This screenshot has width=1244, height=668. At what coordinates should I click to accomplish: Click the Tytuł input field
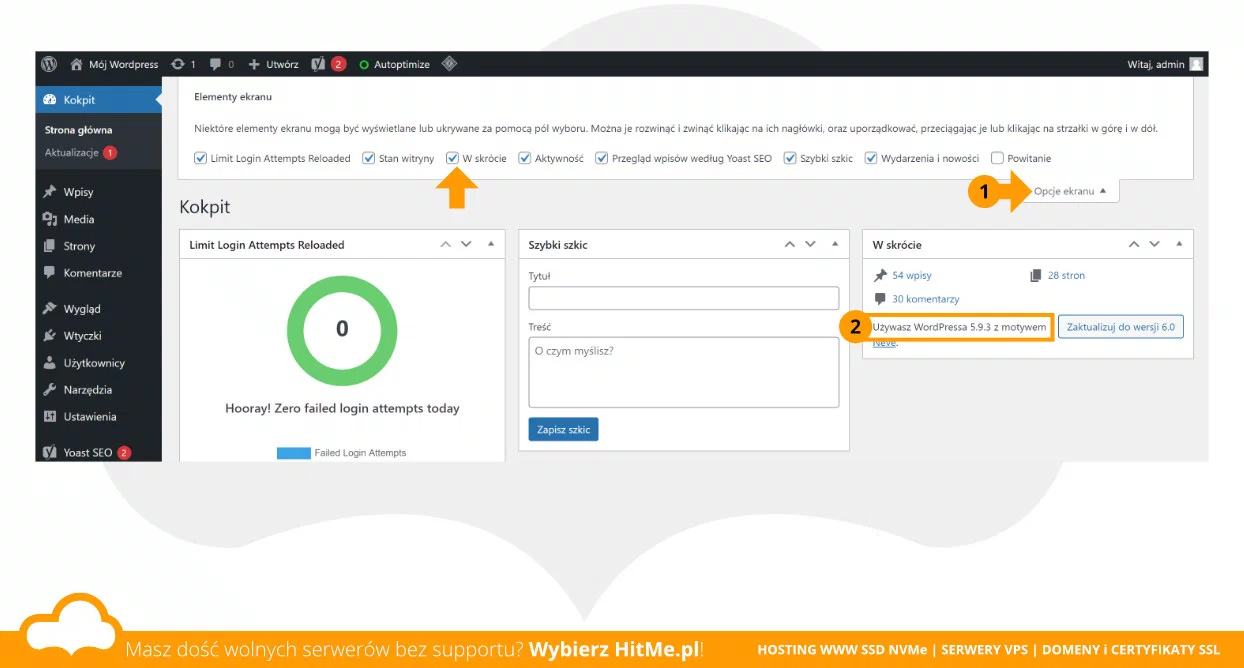pos(683,298)
